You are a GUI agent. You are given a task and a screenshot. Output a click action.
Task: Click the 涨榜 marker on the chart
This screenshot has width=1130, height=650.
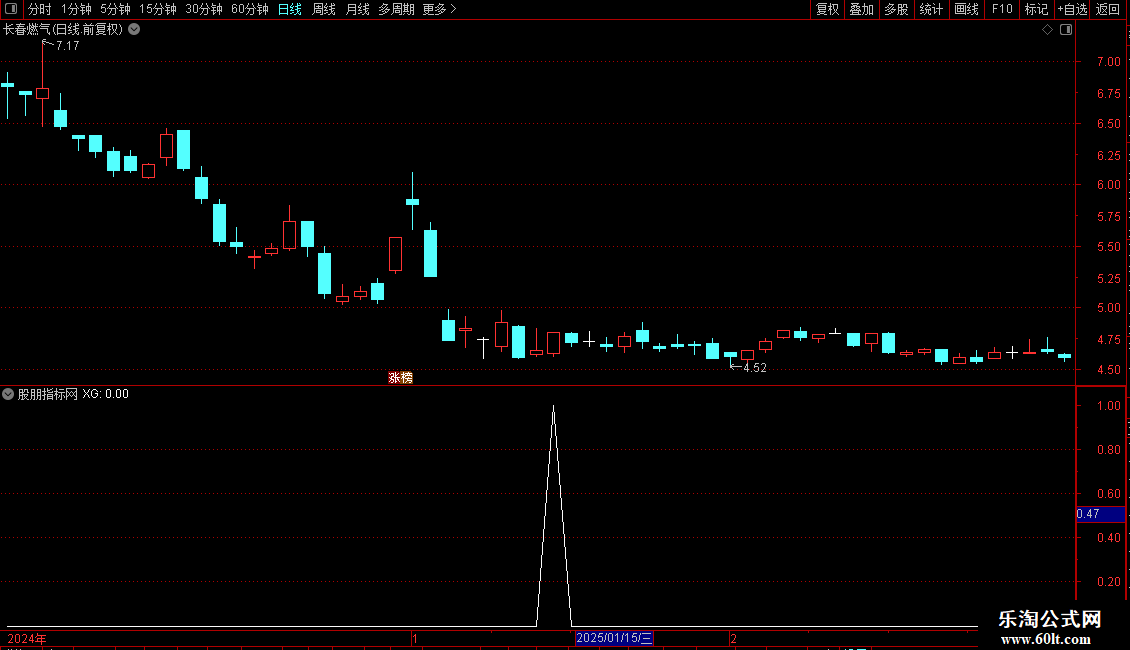click(x=401, y=378)
